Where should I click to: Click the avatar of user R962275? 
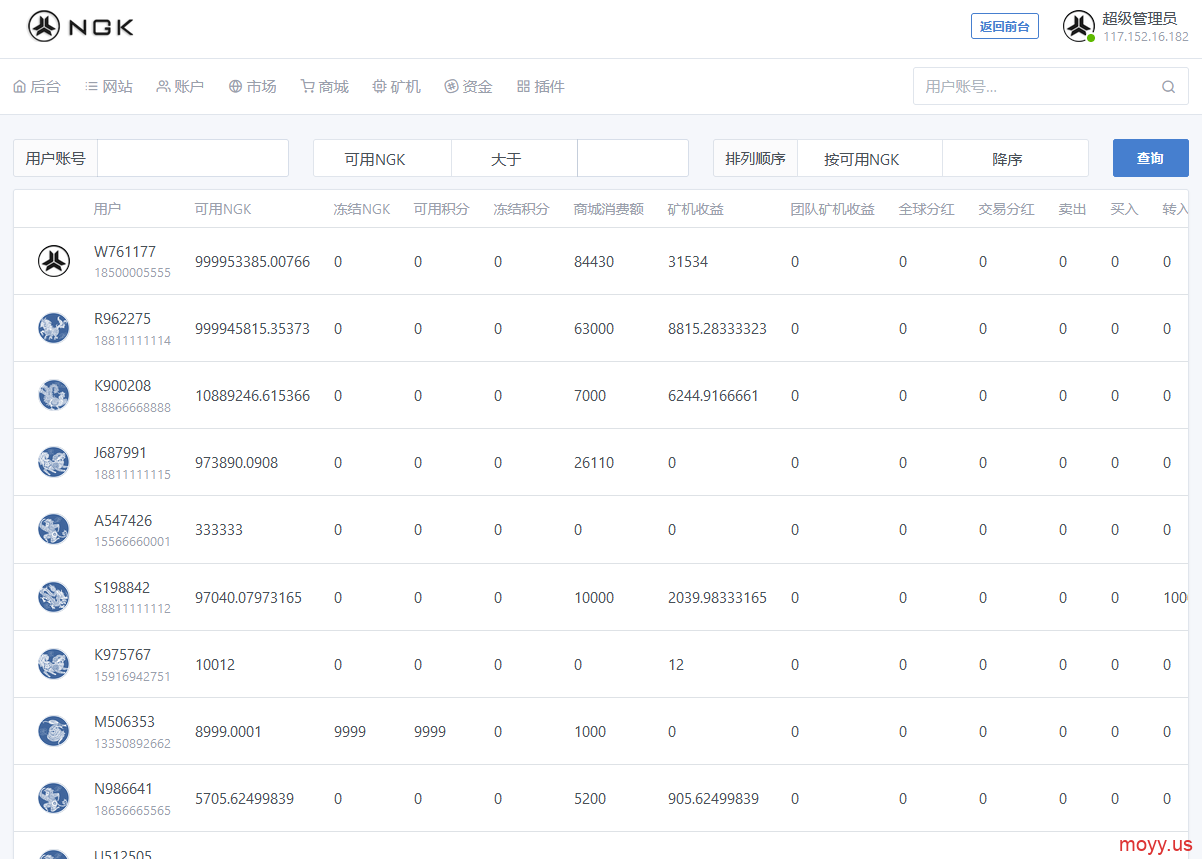click(54, 328)
